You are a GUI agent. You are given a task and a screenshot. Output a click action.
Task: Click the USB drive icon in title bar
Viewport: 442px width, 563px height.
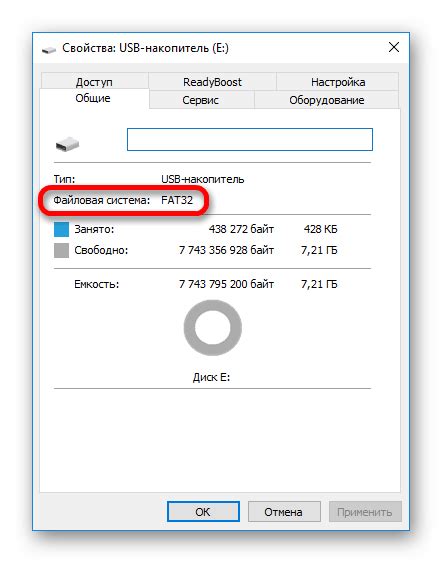click(48, 50)
